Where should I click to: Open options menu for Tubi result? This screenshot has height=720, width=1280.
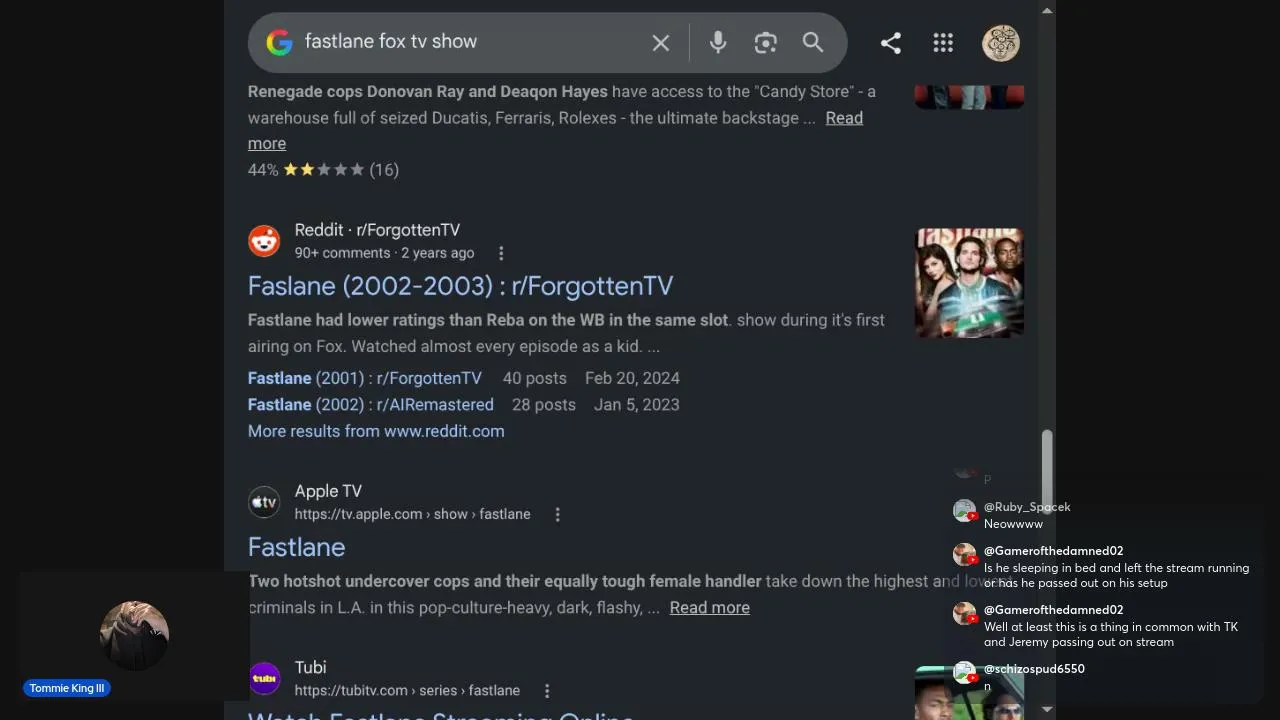(x=547, y=691)
